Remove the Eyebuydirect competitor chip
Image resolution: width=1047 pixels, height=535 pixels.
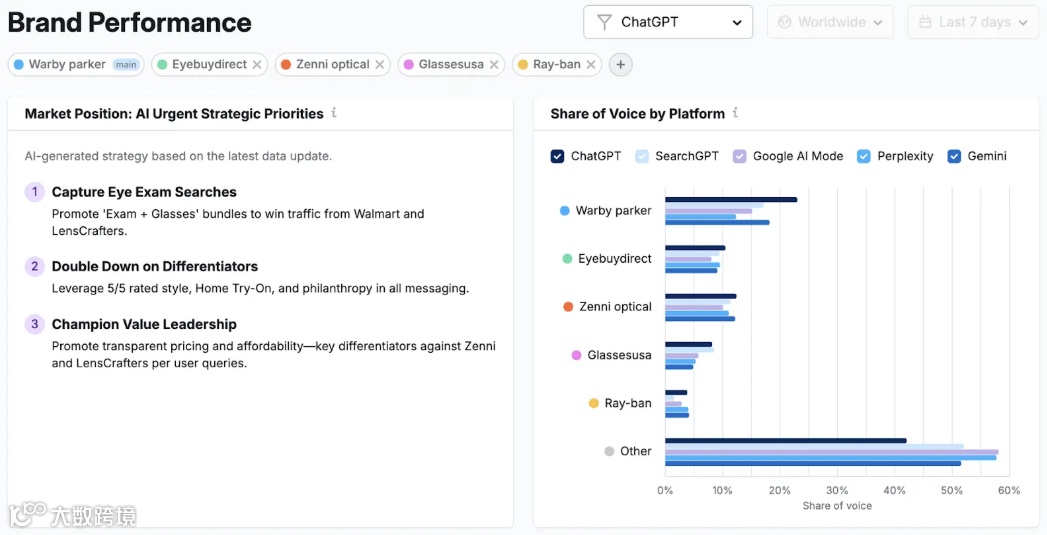tap(257, 65)
